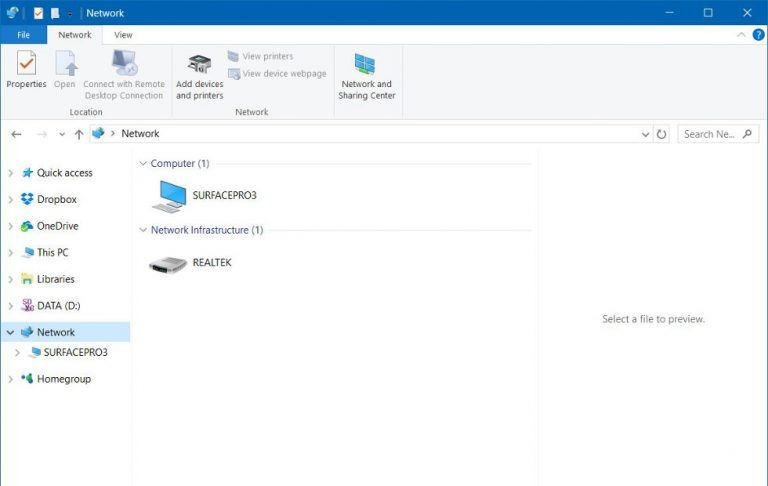The width and height of the screenshot is (768, 486).
Task: Select Libraries in the navigation pane
Action: pyautogui.click(x=55, y=278)
